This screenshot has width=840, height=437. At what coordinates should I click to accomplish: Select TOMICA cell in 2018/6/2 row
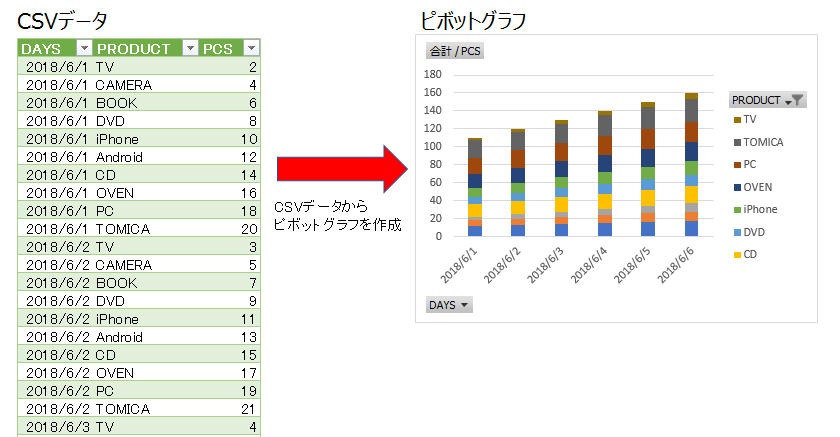pos(146,409)
